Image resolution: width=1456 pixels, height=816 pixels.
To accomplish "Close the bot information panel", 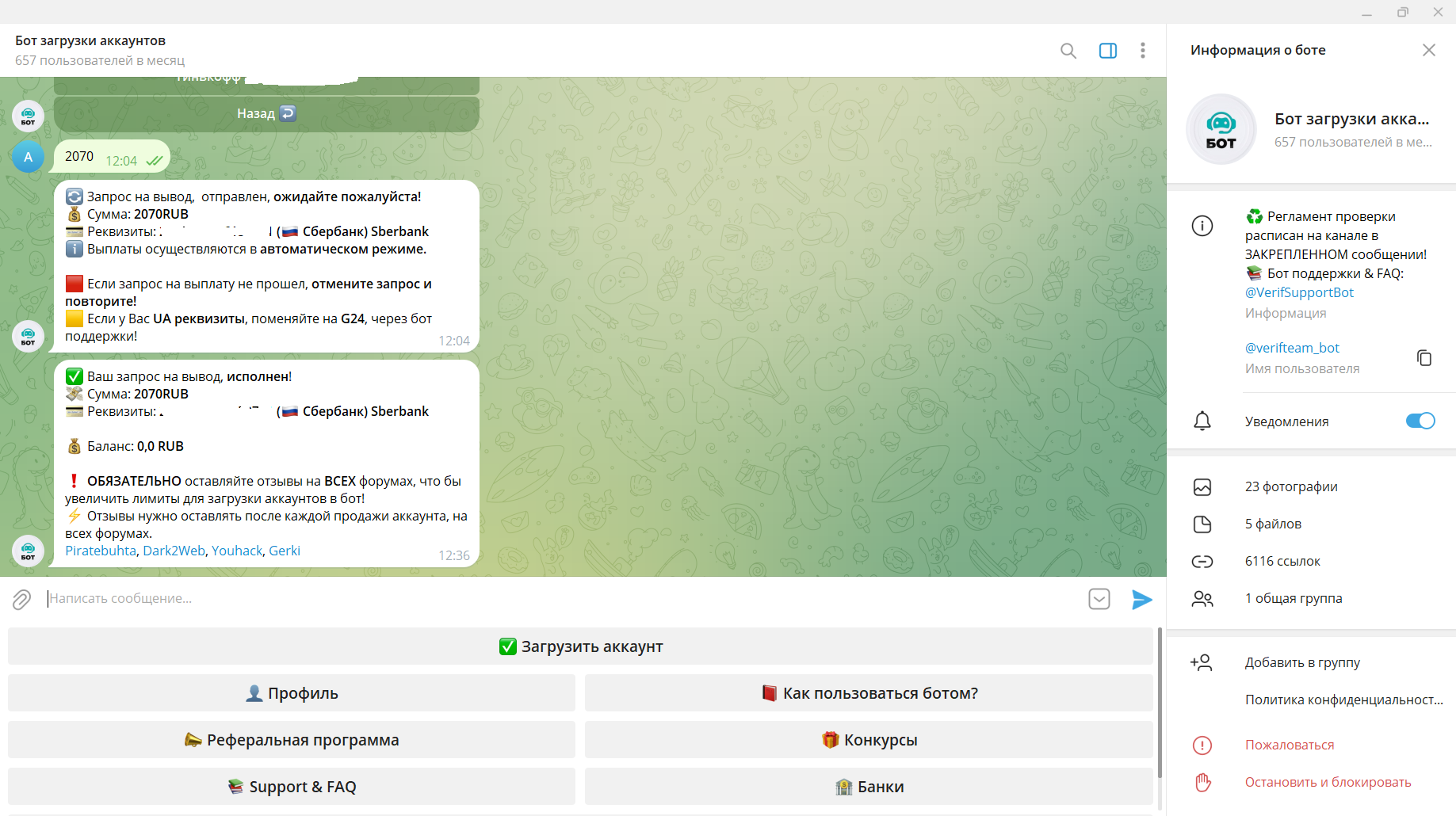I will point(1428,50).
